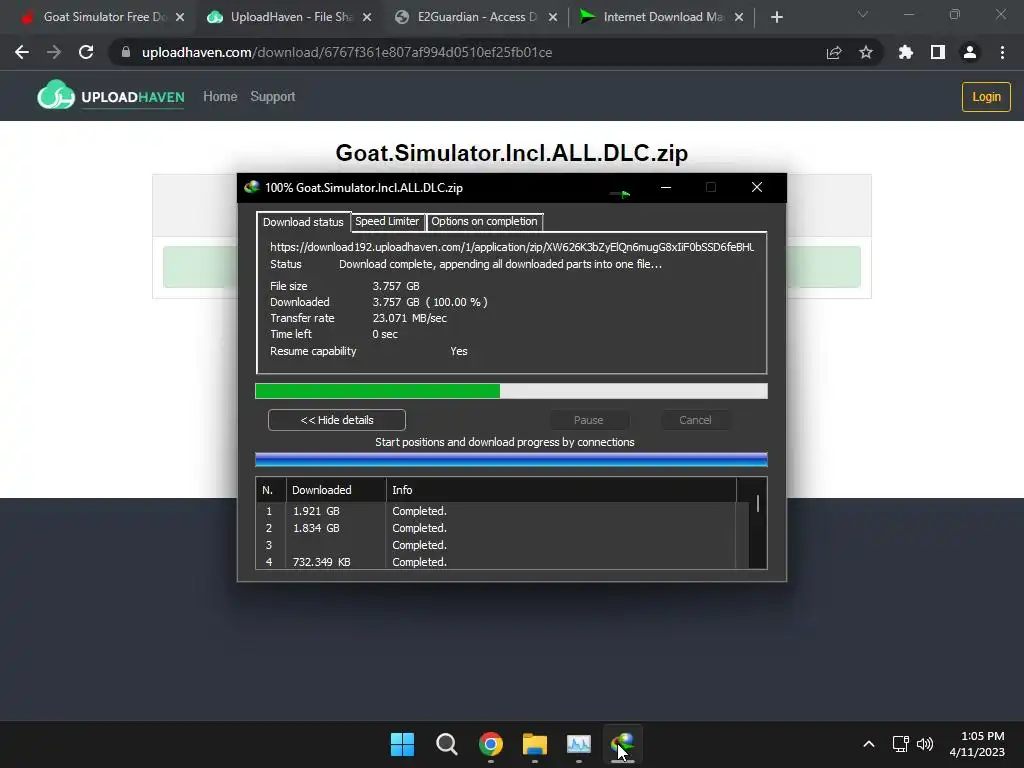Select connection row 4 with 732.349 KB
Screen dimensions: 1024x768
pos(496,562)
